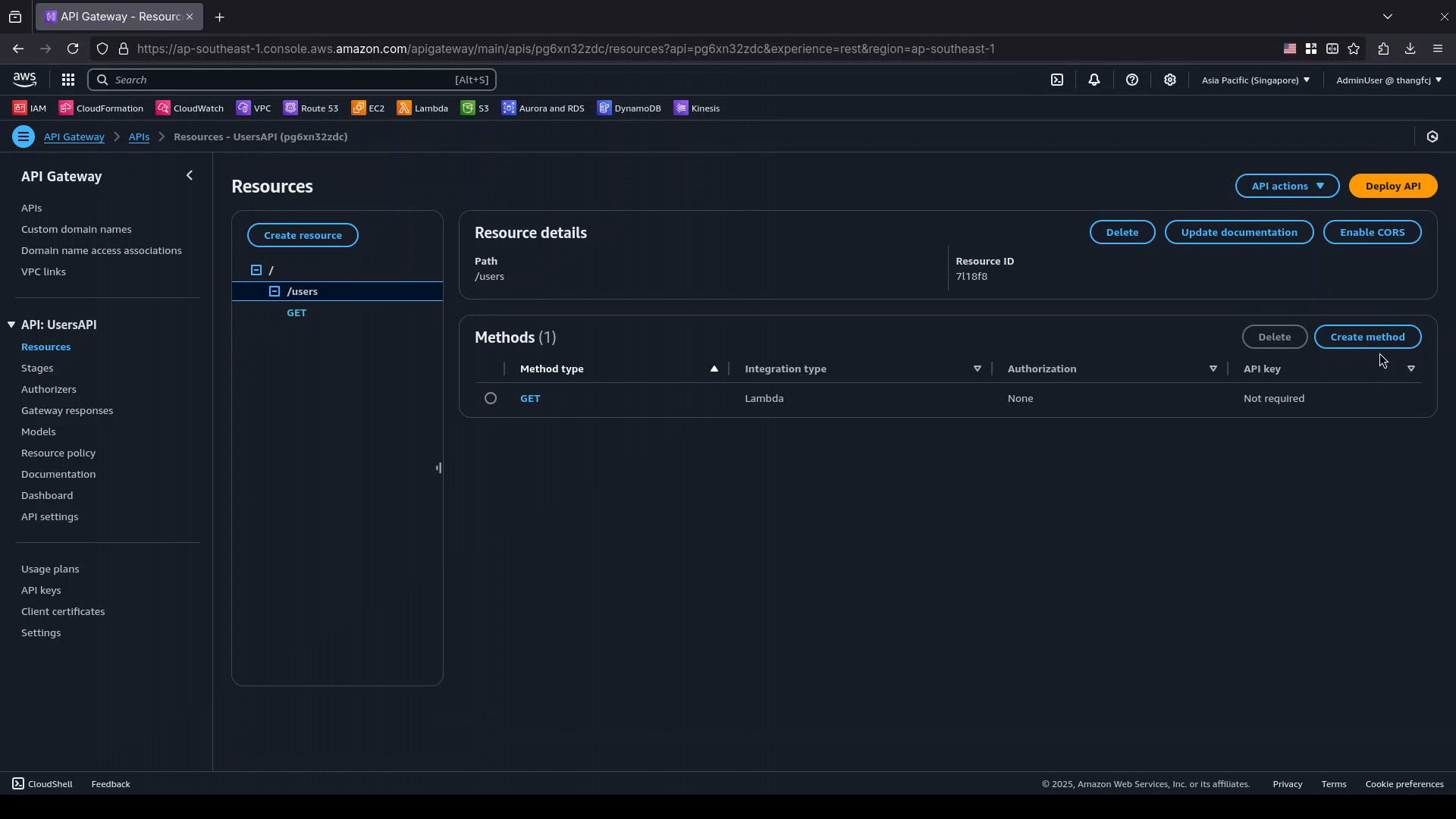Open Aurora and RDS shortcut

(543, 108)
